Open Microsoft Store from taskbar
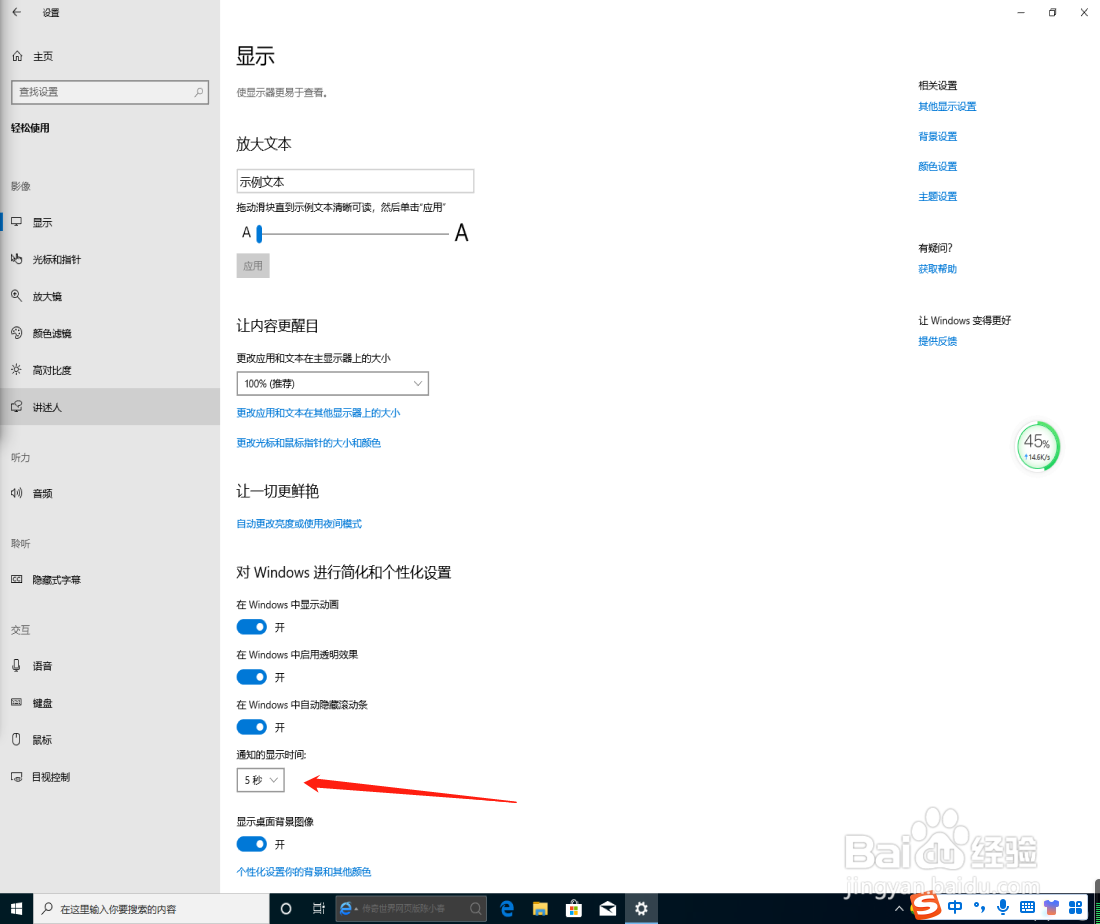This screenshot has width=1100, height=924. (574, 909)
